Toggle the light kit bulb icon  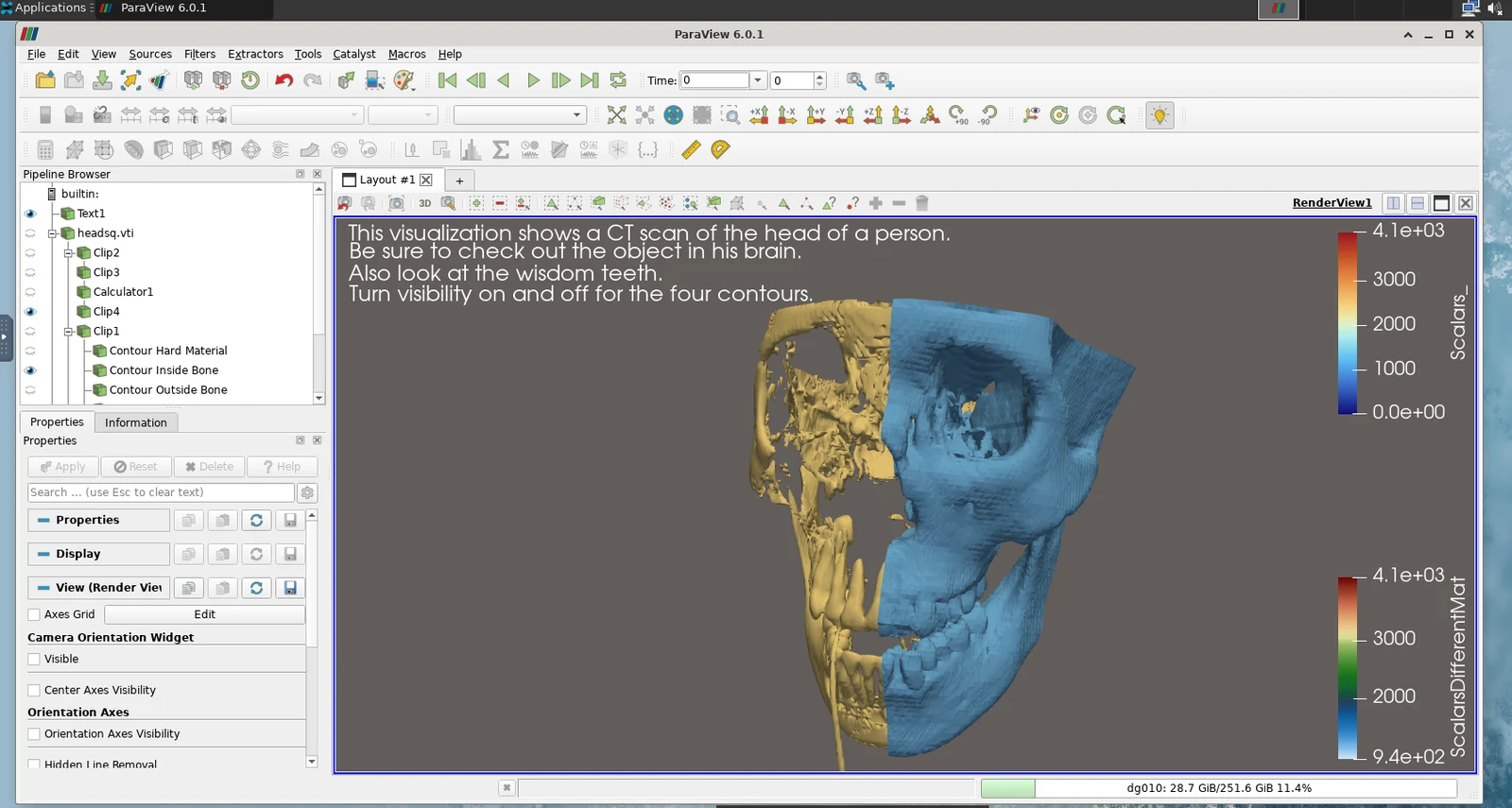pyautogui.click(x=1160, y=115)
